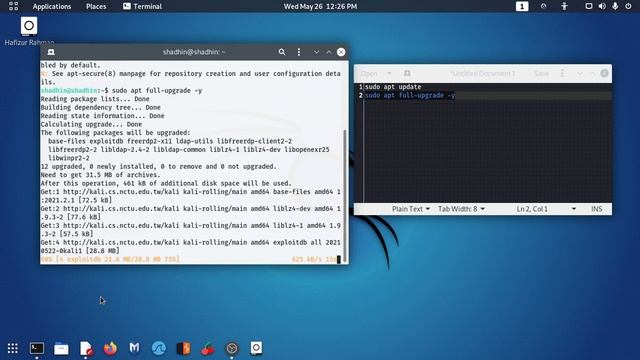
Task: Open Terminal from the dock
Action: [37, 348]
